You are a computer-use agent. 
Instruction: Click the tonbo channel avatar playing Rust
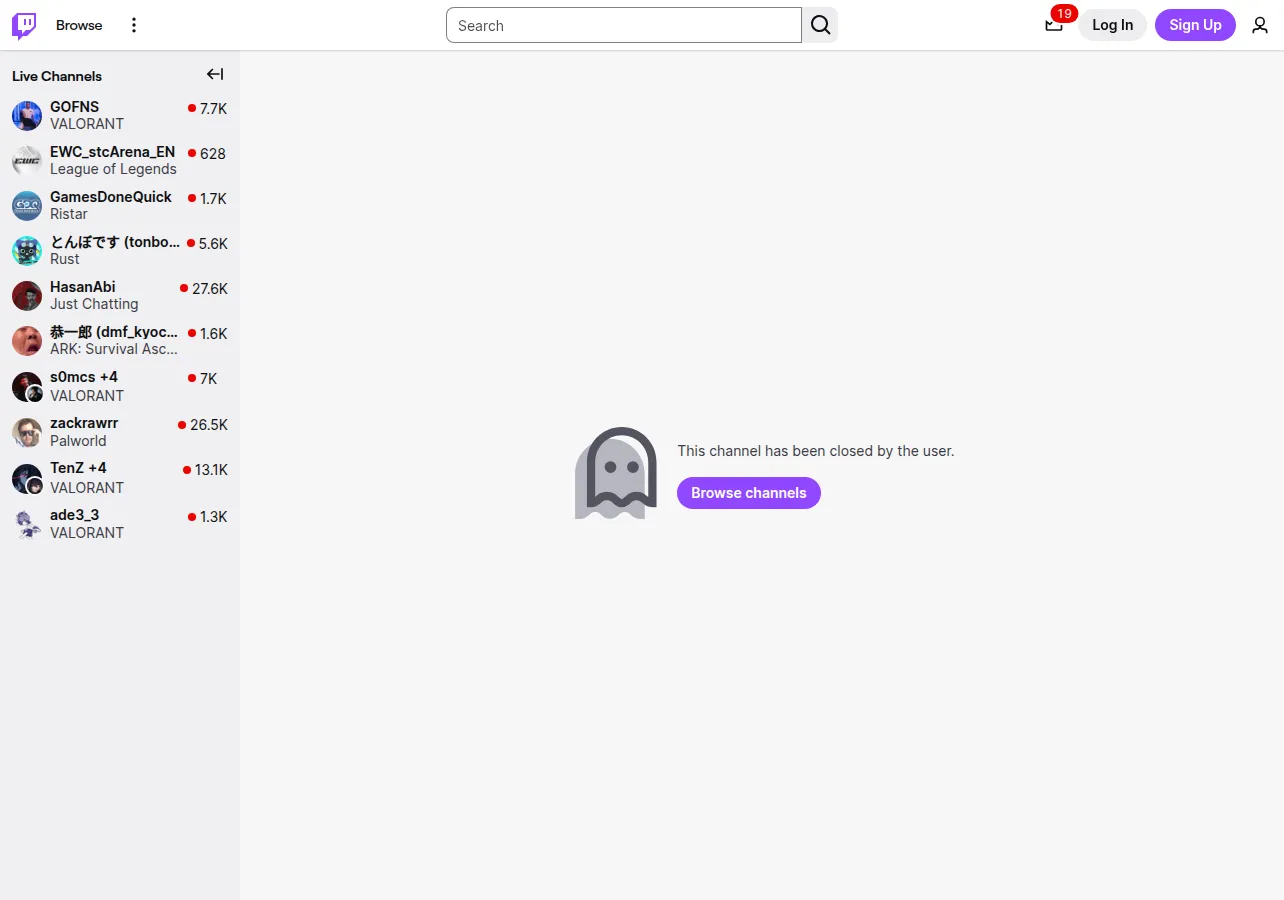tap(27, 251)
